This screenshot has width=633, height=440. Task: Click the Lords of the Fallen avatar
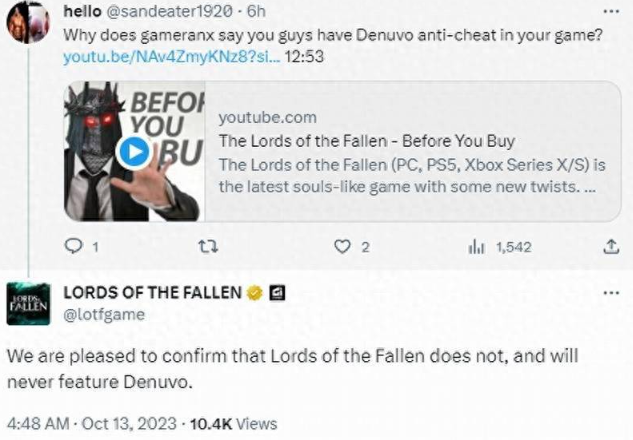[28, 304]
